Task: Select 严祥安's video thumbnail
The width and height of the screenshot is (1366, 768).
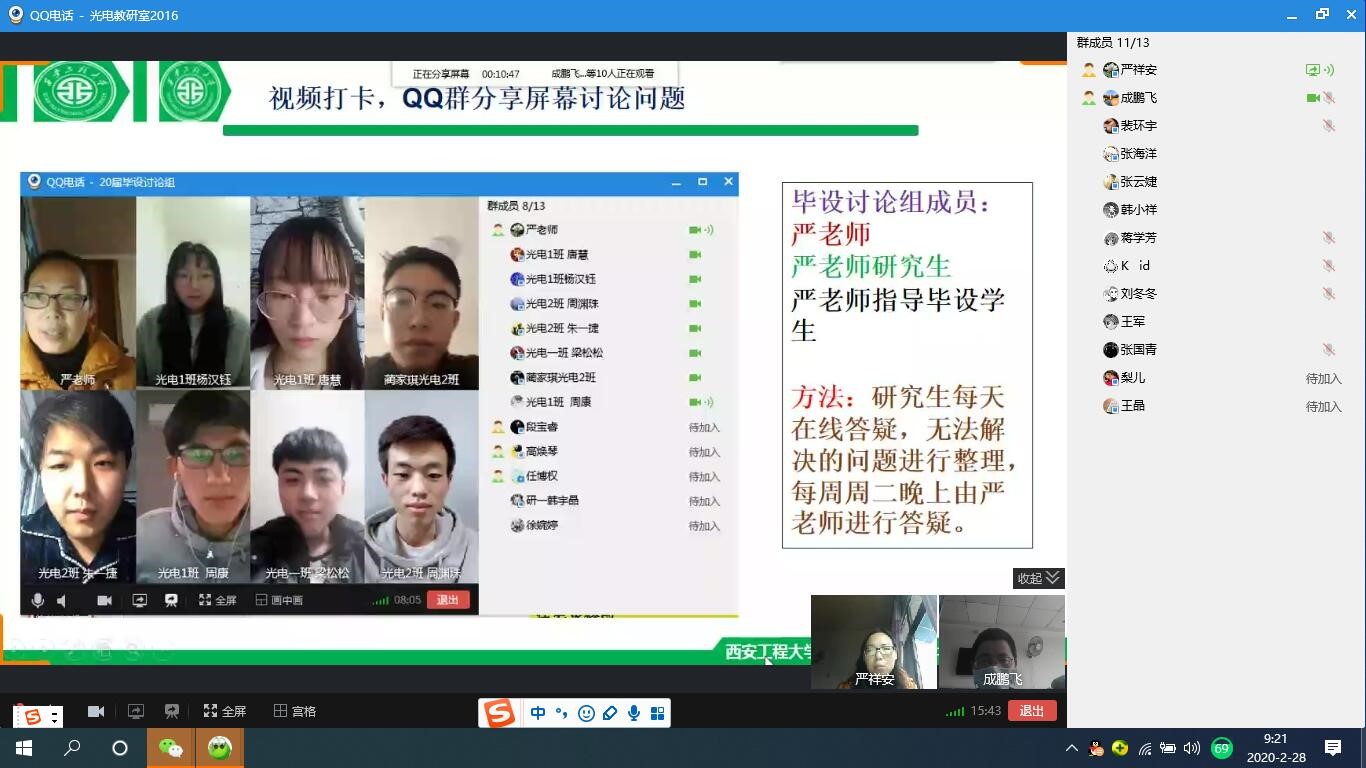Action: tap(874, 641)
